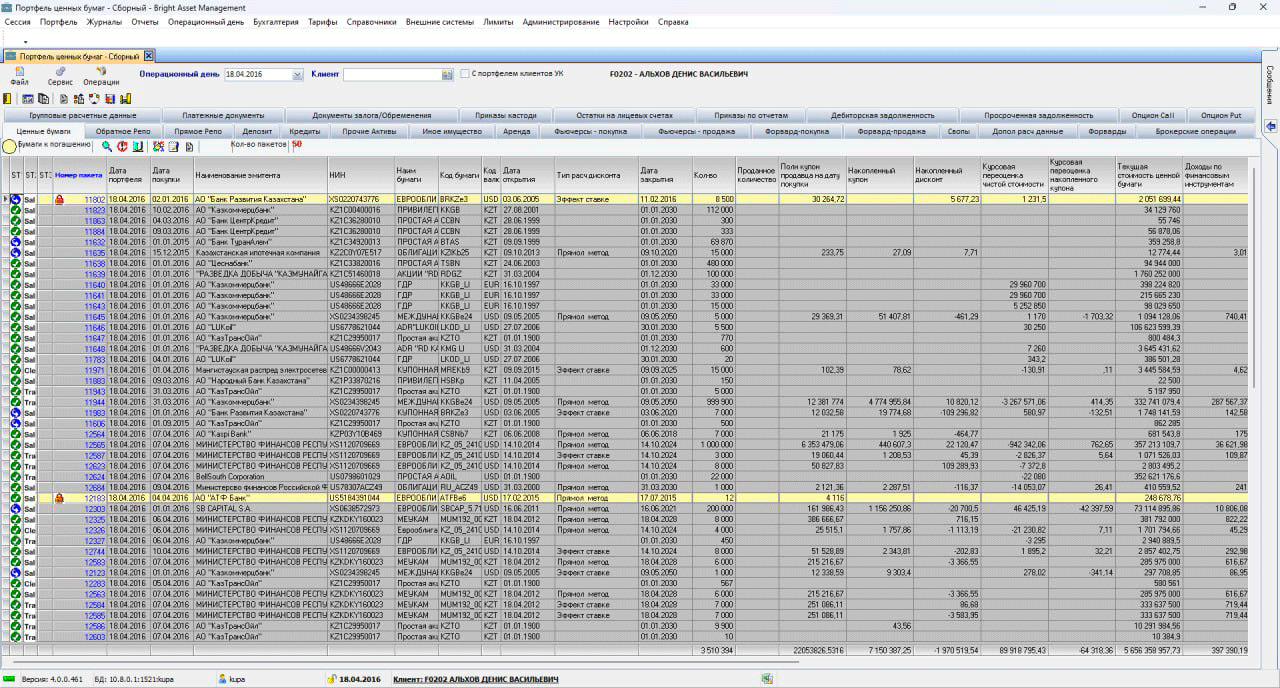Click the Excel export icon in status bar
This screenshot has height=688, width=1280.
pos(766,678)
